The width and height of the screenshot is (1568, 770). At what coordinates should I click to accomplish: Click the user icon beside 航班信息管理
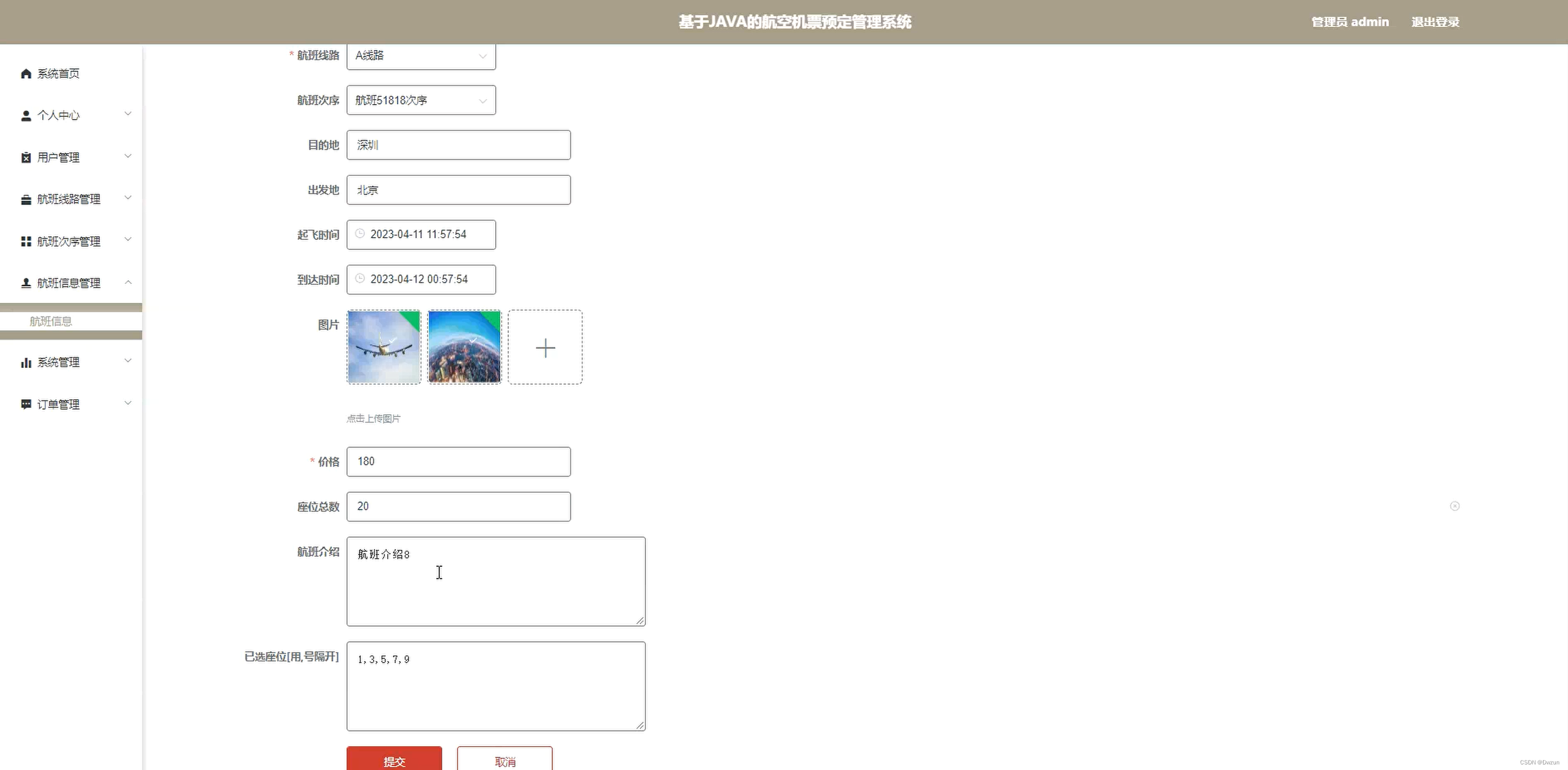point(26,283)
